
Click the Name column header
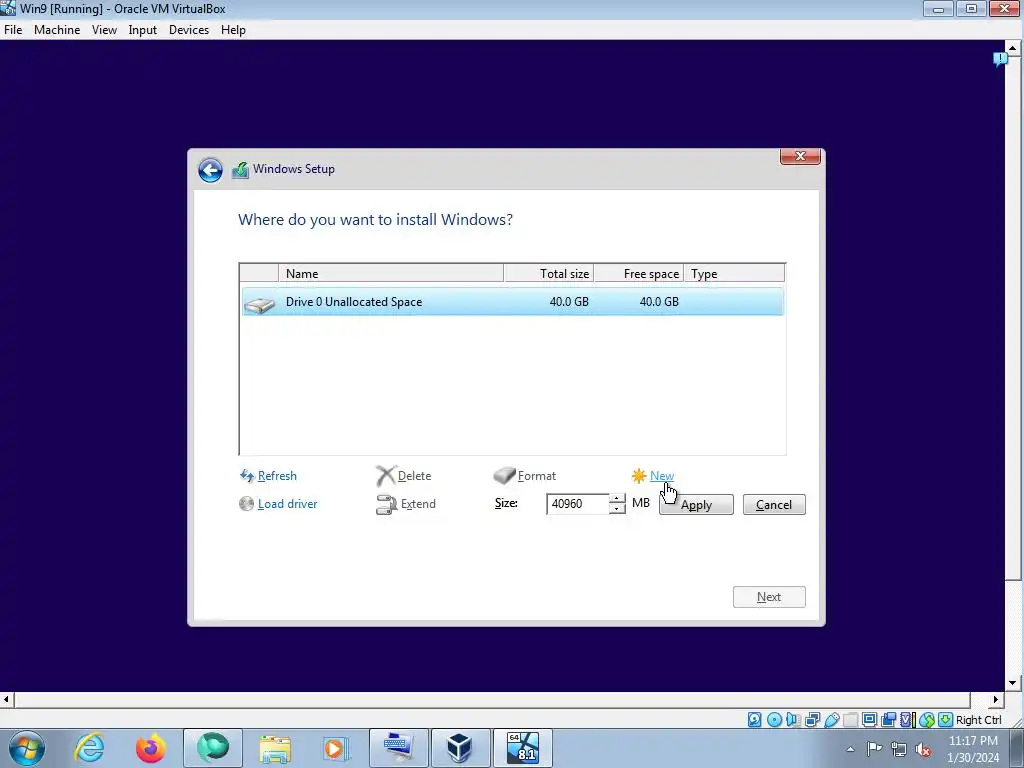[x=391, y=274]
